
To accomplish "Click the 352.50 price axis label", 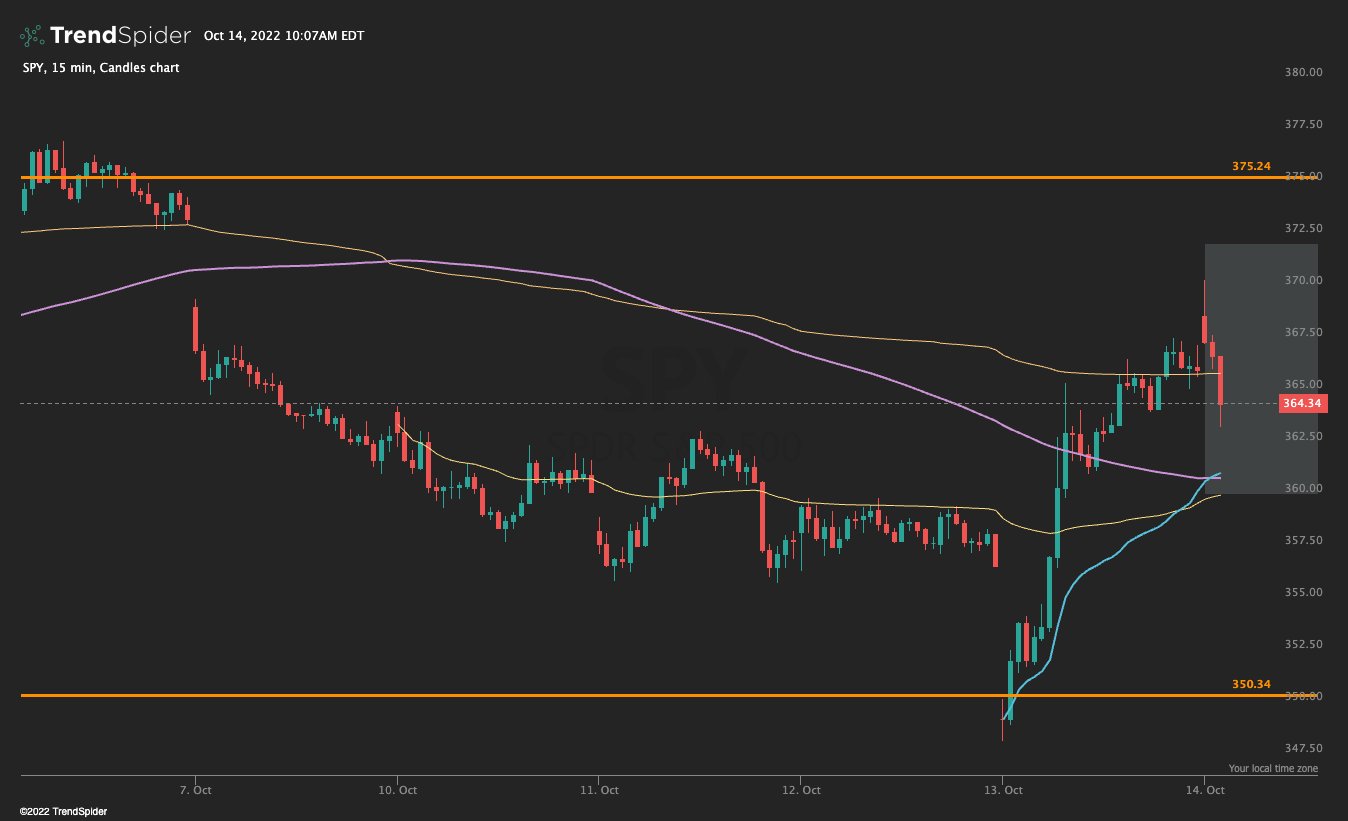I will [x=1302, y=644].
